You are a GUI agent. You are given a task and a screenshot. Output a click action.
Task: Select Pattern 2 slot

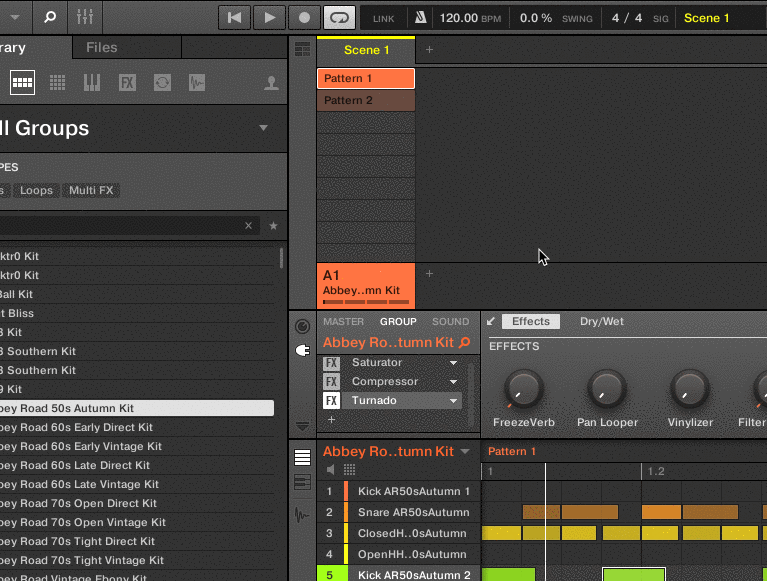(366, 100)
